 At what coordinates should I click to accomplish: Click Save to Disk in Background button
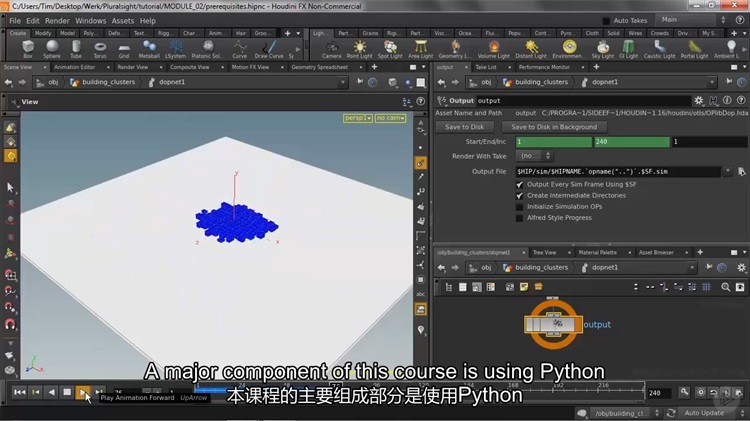pos(554,127)
